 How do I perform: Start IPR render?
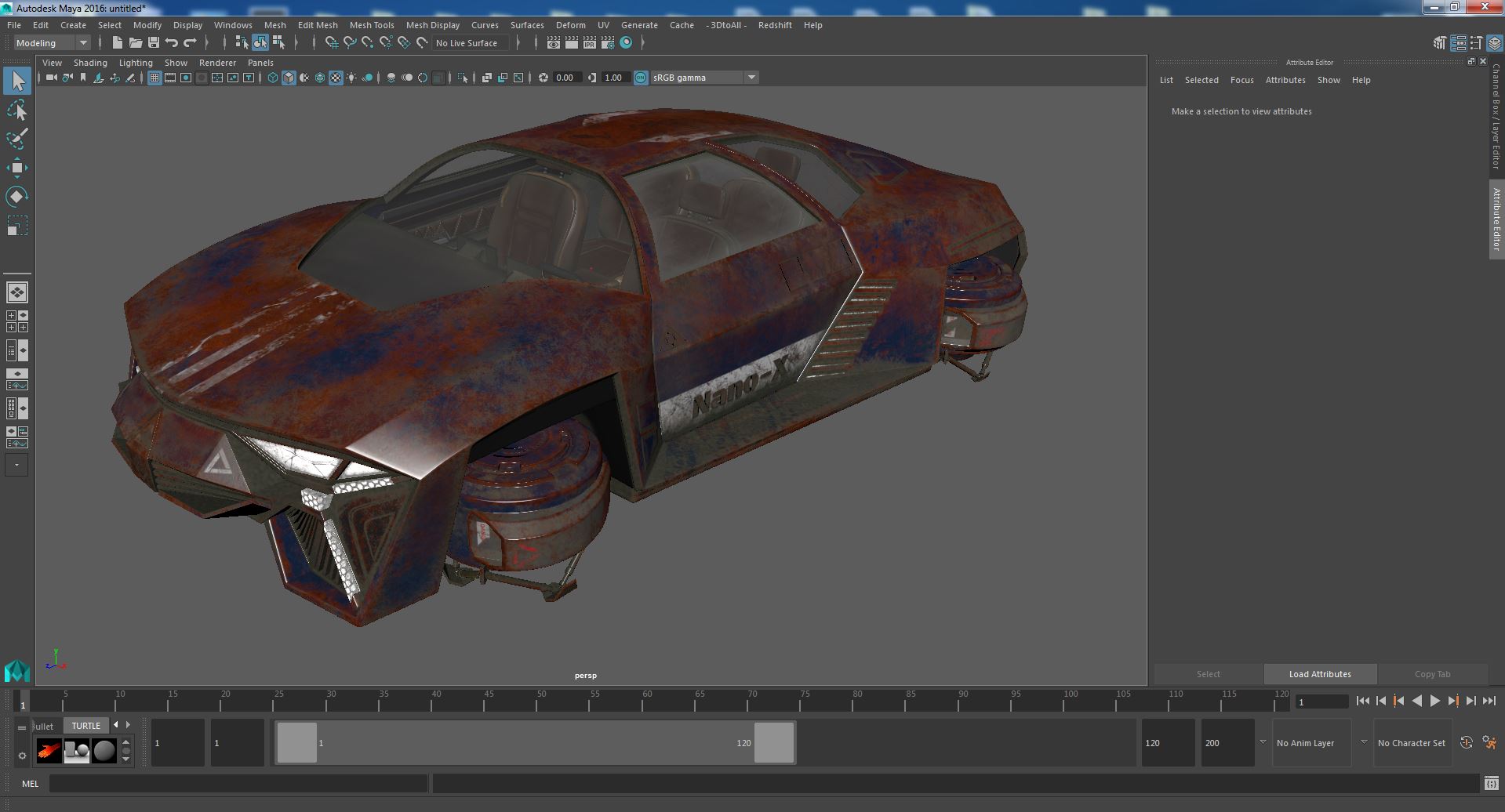coord(590,43)
